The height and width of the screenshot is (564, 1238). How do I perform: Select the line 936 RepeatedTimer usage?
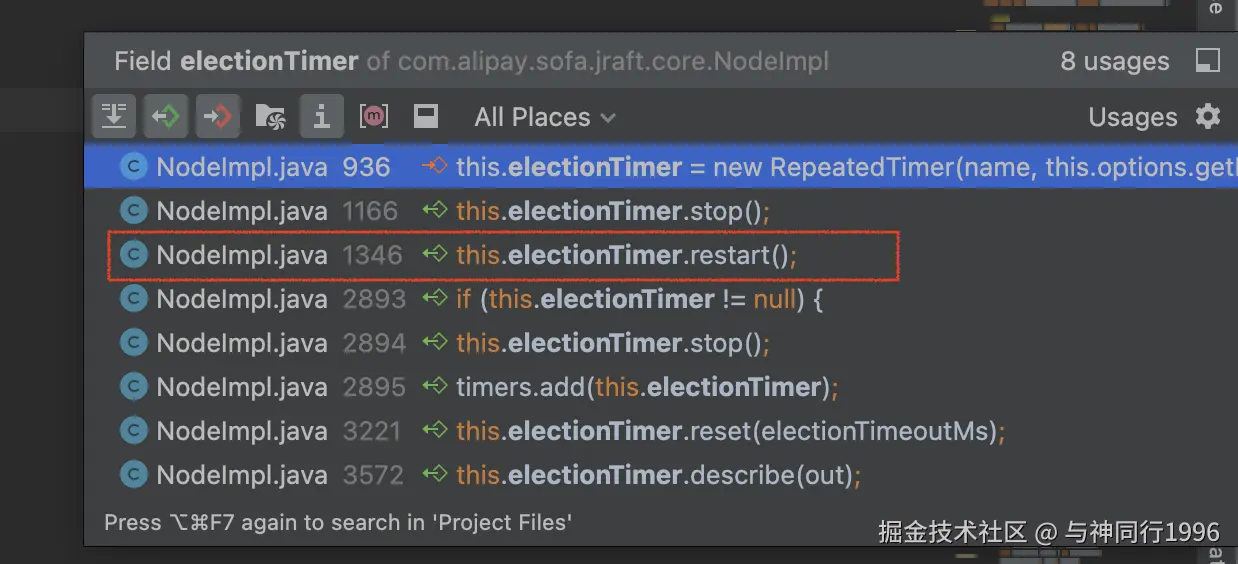[661, 166]
